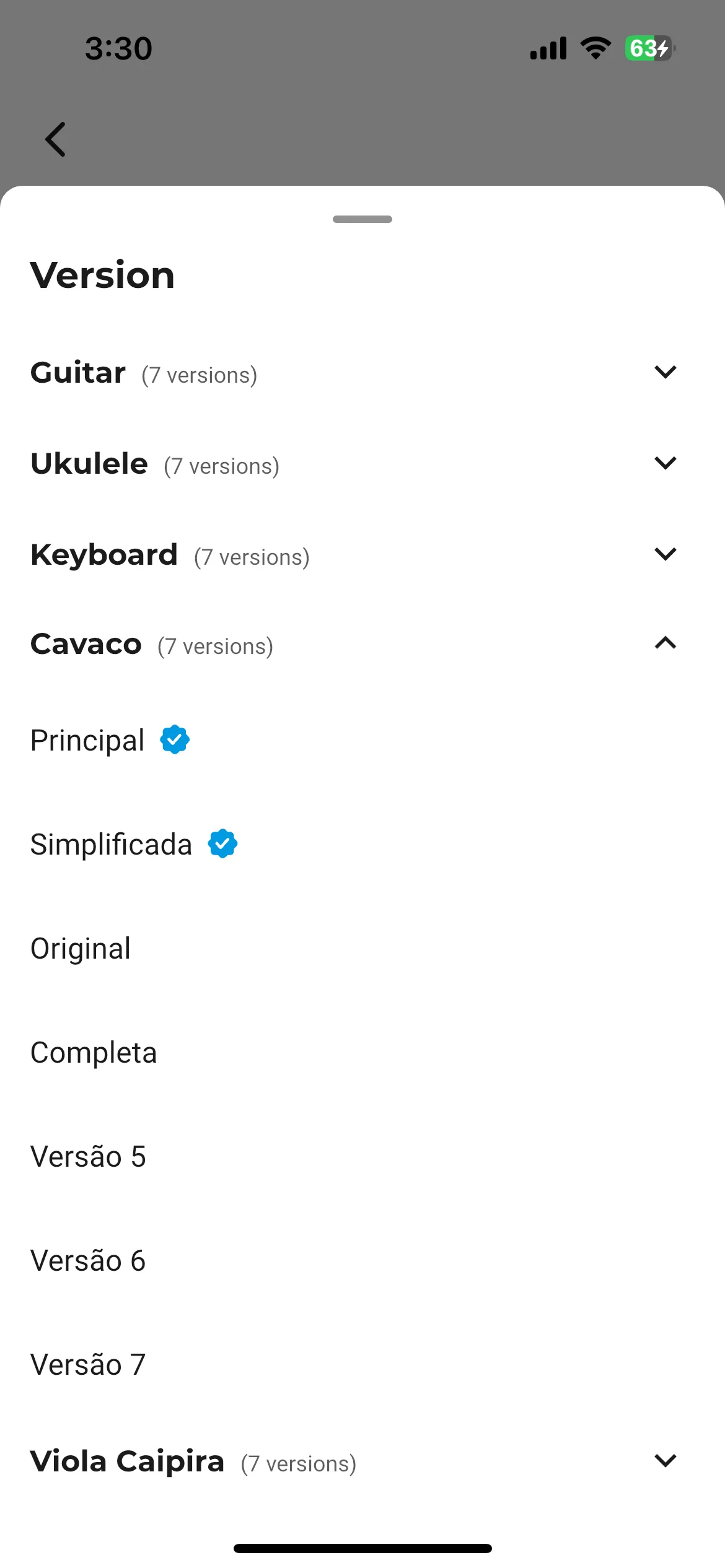Pick Versão 7 from the list

362,1364
